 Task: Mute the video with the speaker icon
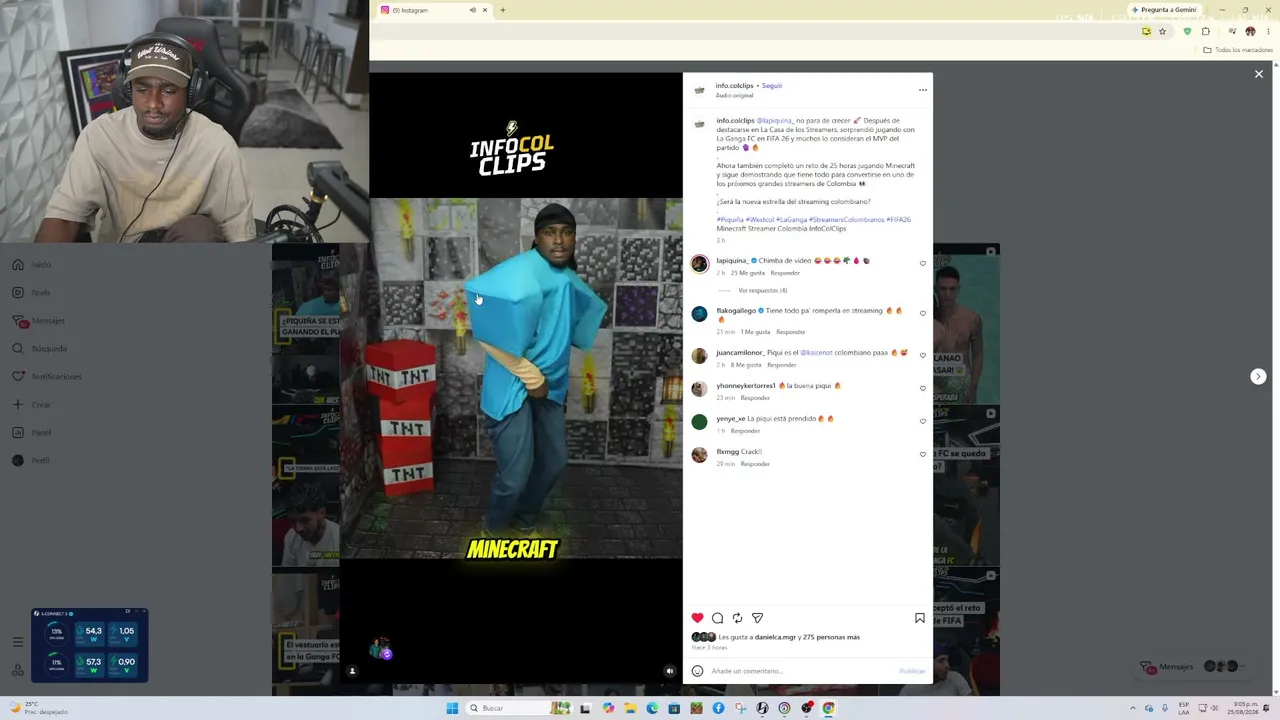click(x=670, y=671)
